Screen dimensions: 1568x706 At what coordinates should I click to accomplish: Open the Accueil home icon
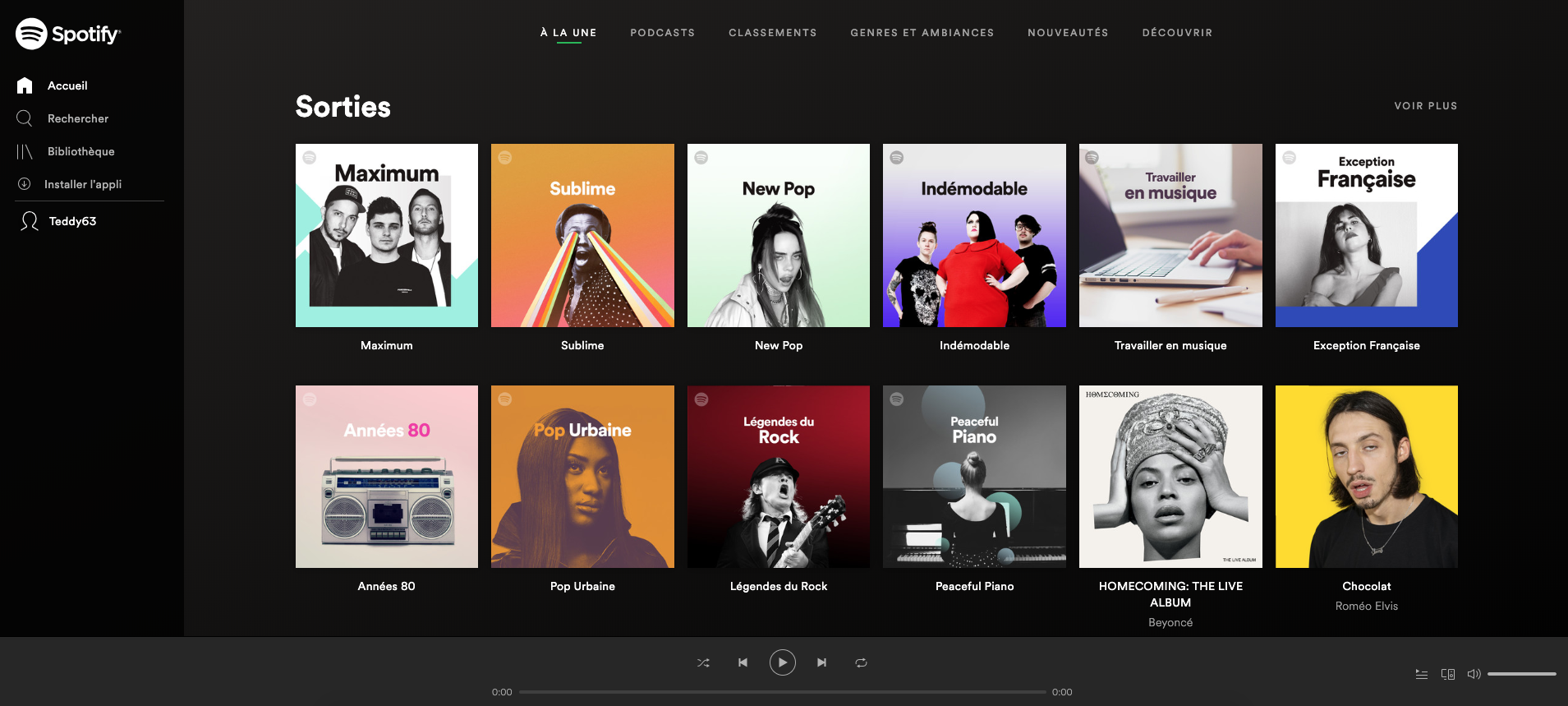25,85
